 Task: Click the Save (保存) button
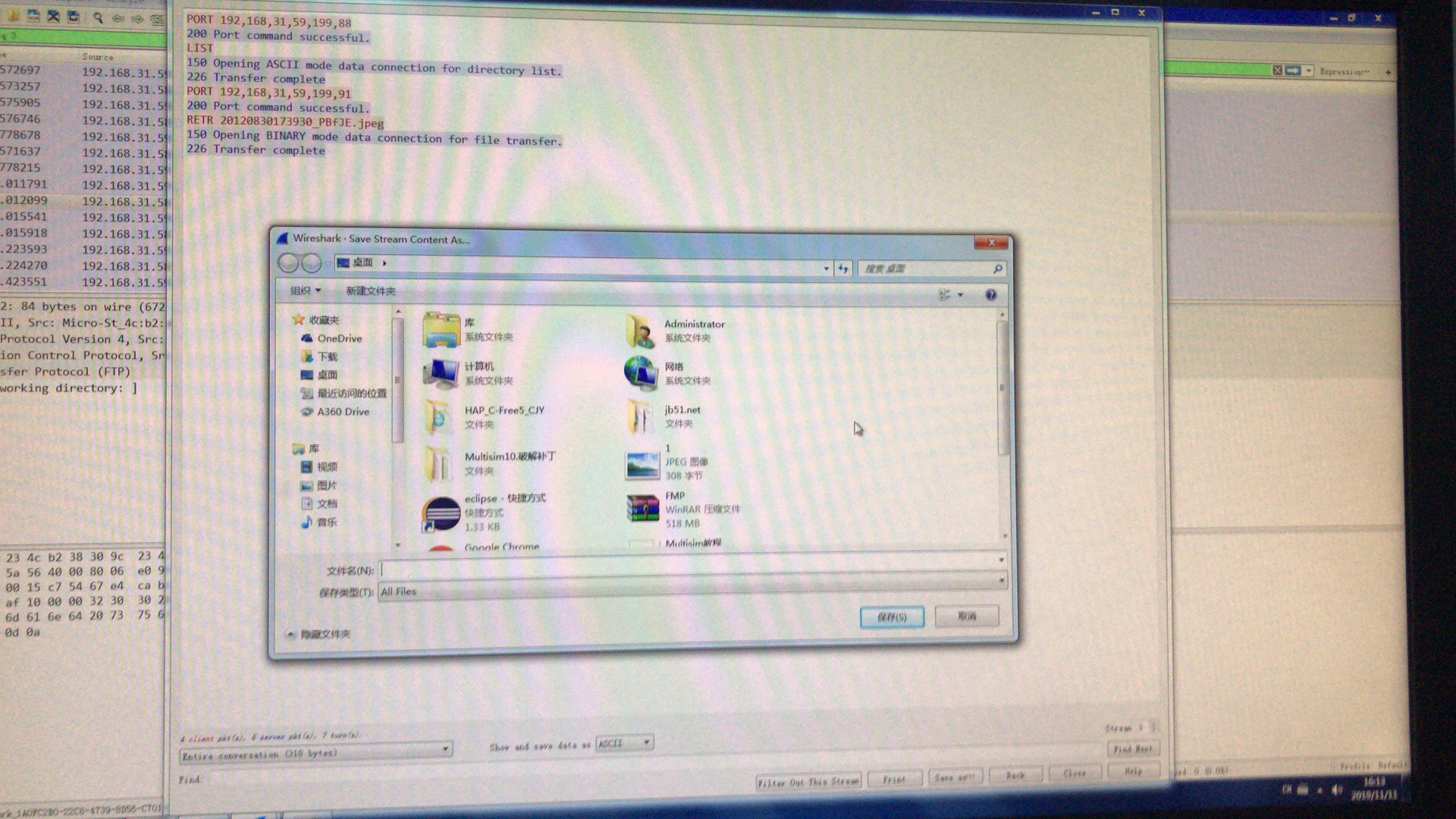(x=892, y=617)
